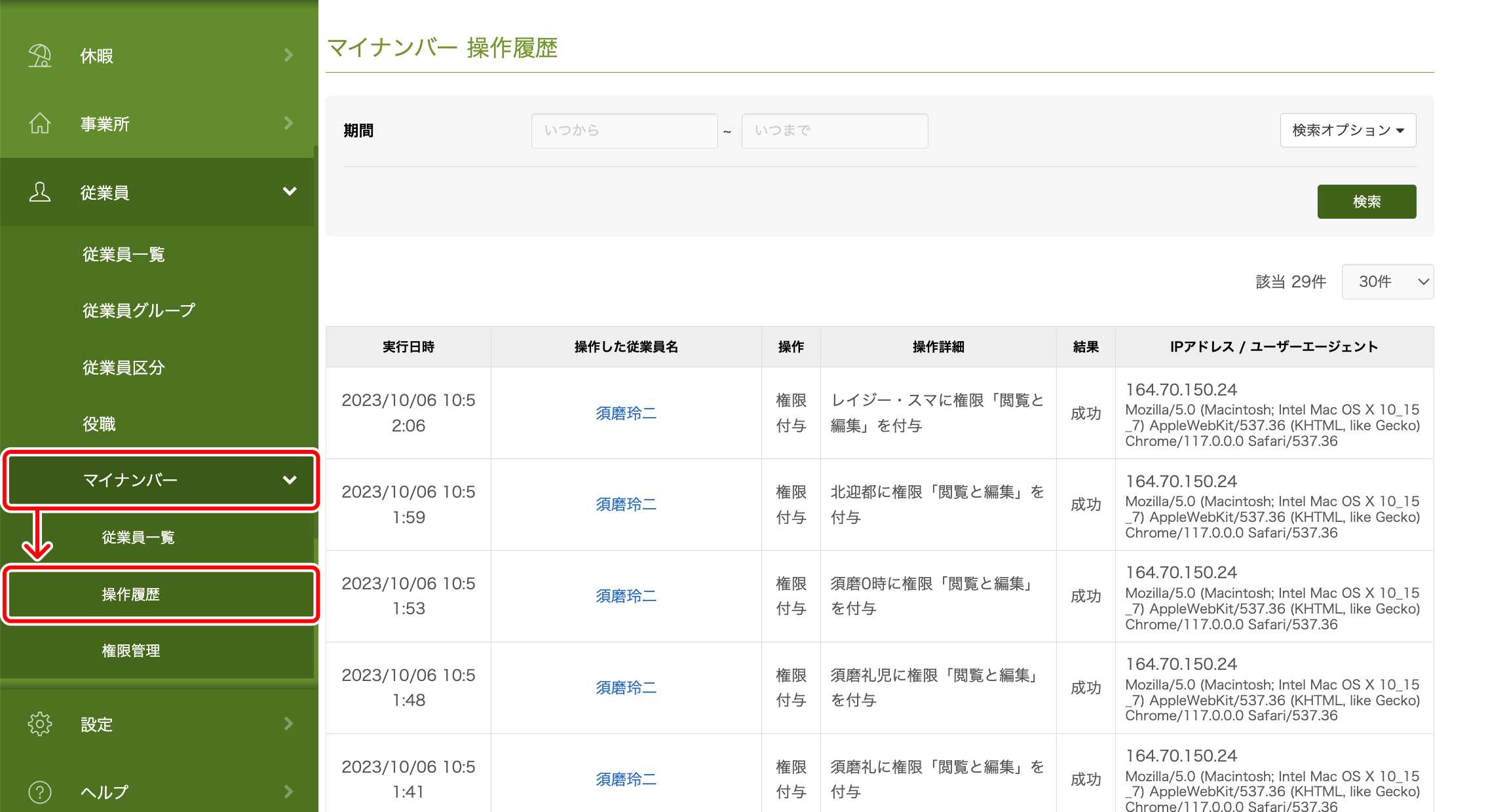Click the person icon for 従業員

click(40, 192)
